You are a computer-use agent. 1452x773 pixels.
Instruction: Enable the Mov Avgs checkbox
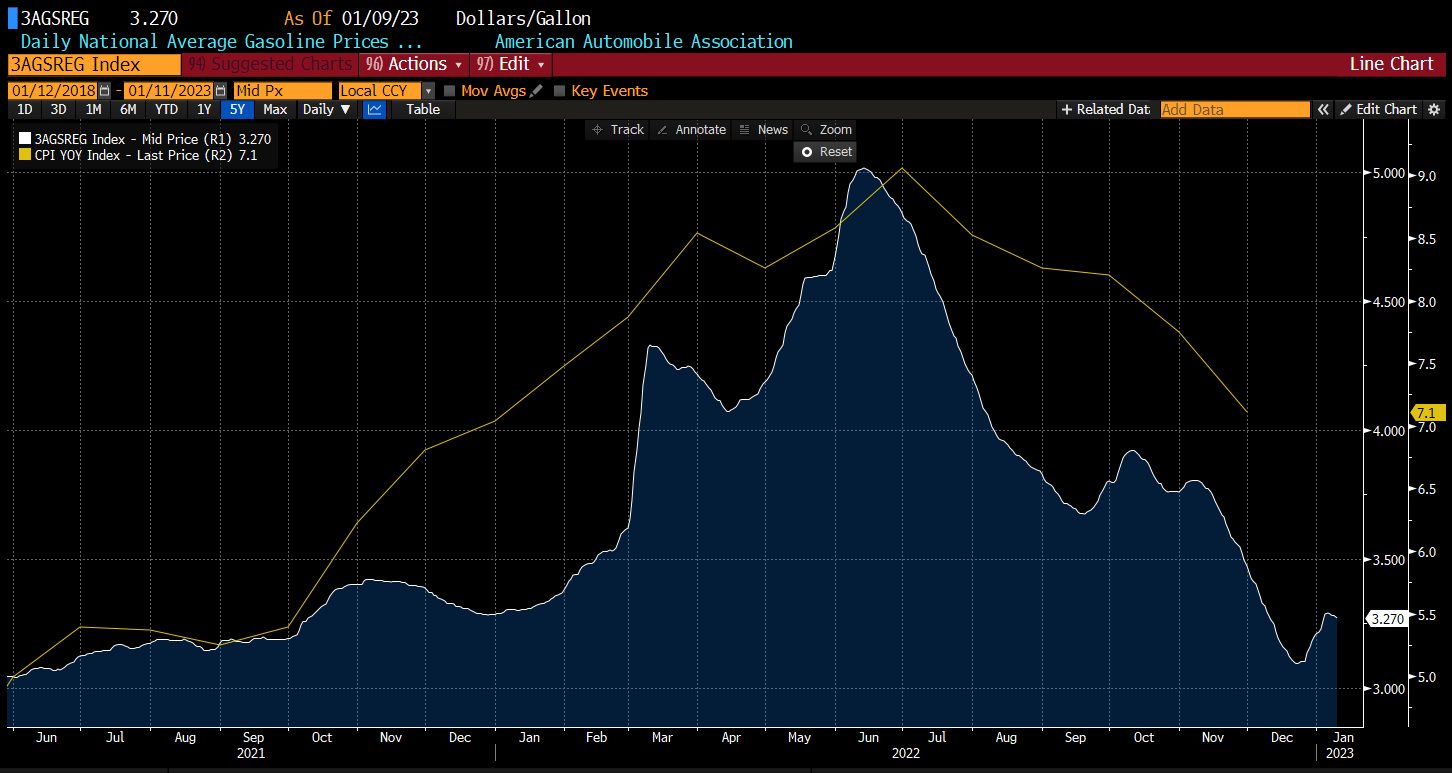click(x=450, y=91)
